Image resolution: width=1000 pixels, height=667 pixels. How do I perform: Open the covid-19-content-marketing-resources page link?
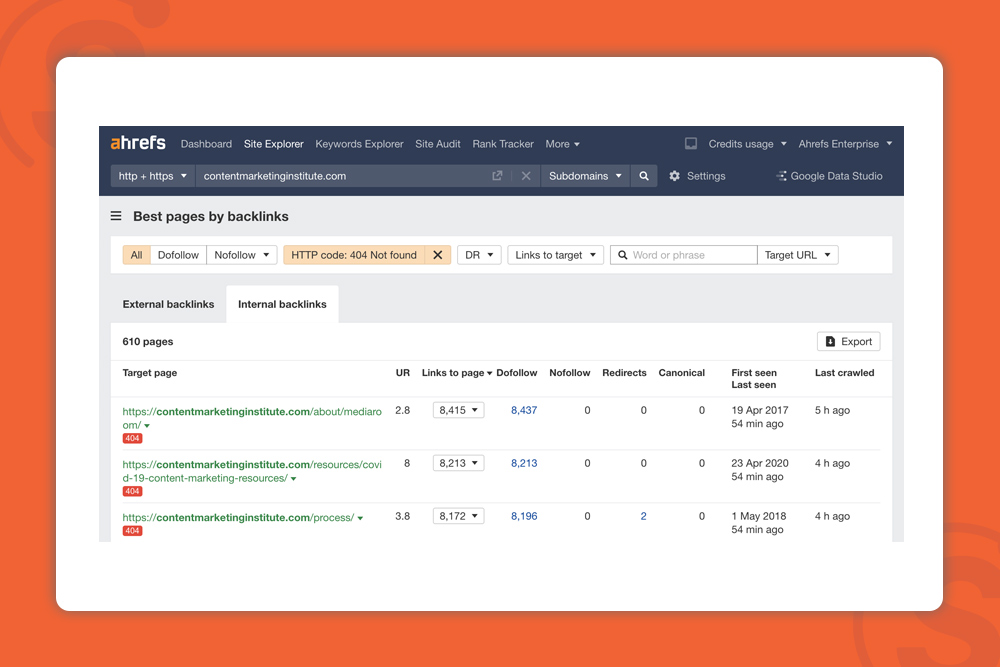click(252, 471)
